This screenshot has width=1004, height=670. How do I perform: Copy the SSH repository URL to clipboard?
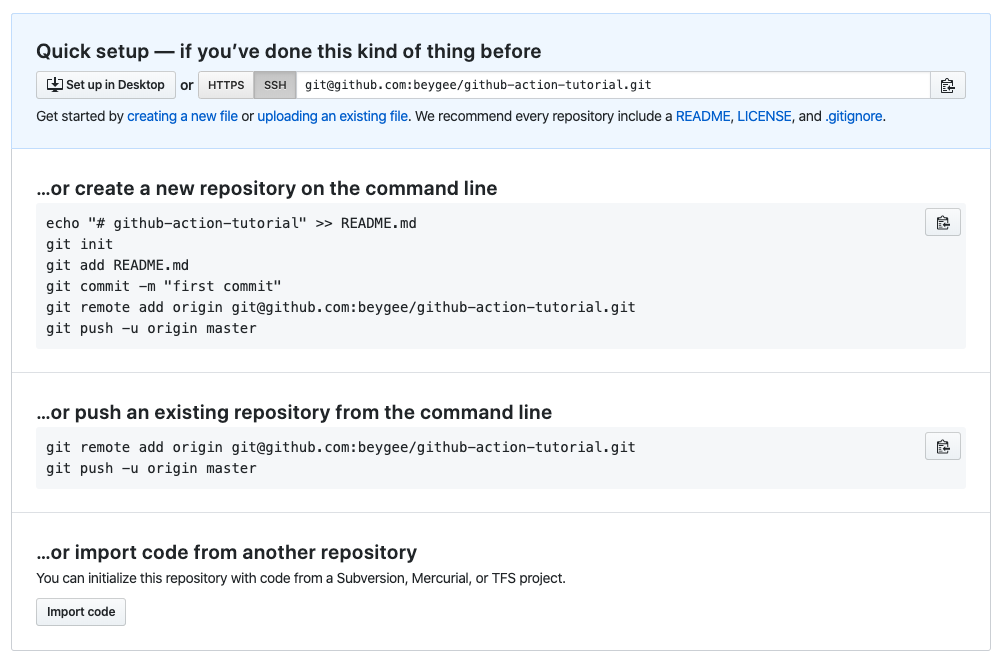pos(947,85)
